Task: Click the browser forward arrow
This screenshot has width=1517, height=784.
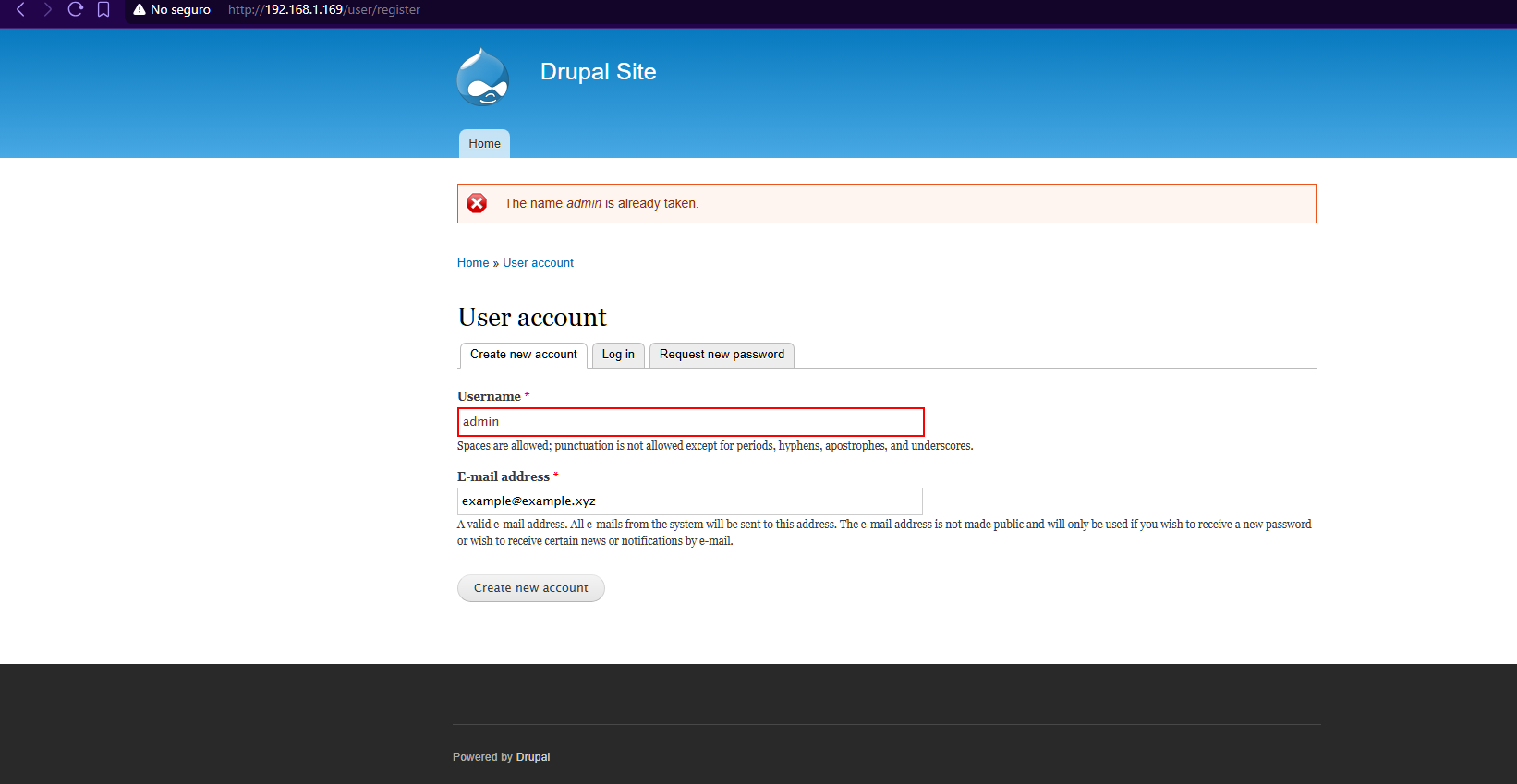Action: [47, 9]
